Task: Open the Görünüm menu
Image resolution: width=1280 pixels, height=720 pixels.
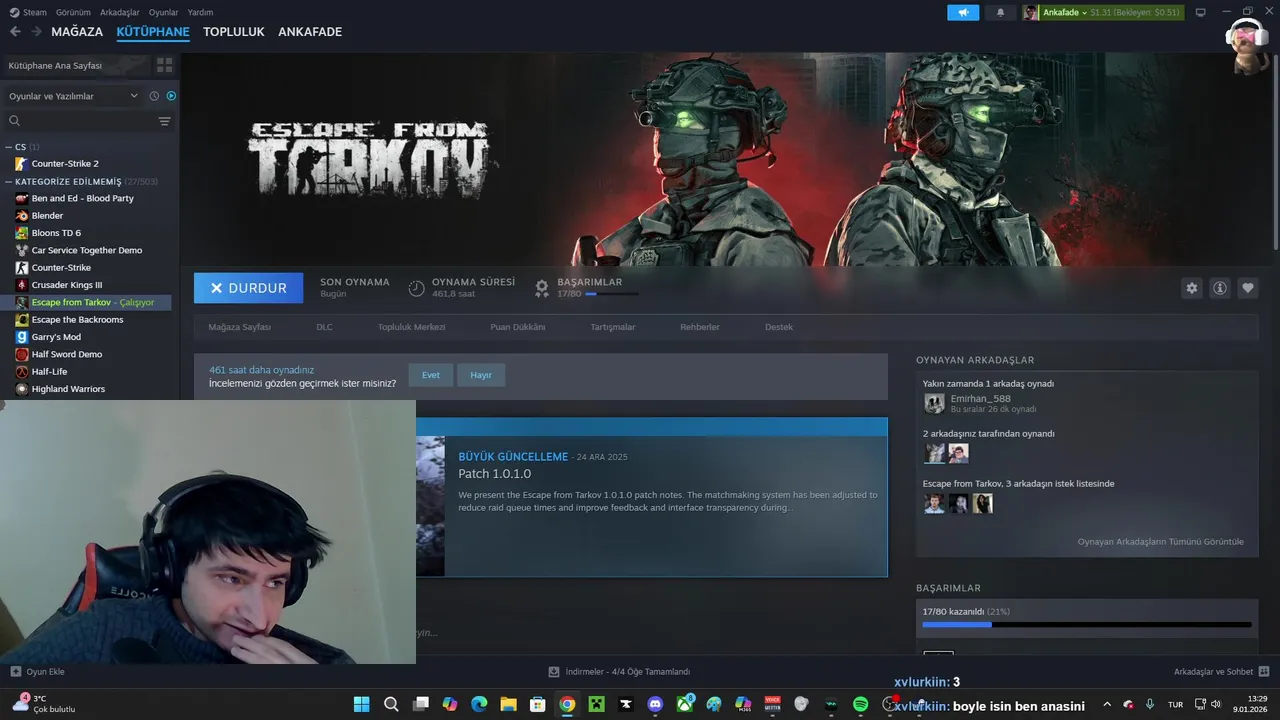Action: coord(73,12)
